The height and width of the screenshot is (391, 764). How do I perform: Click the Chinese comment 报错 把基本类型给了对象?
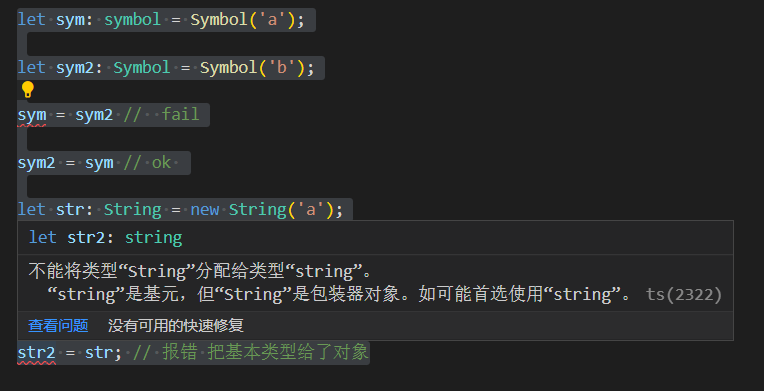[250, 352]
